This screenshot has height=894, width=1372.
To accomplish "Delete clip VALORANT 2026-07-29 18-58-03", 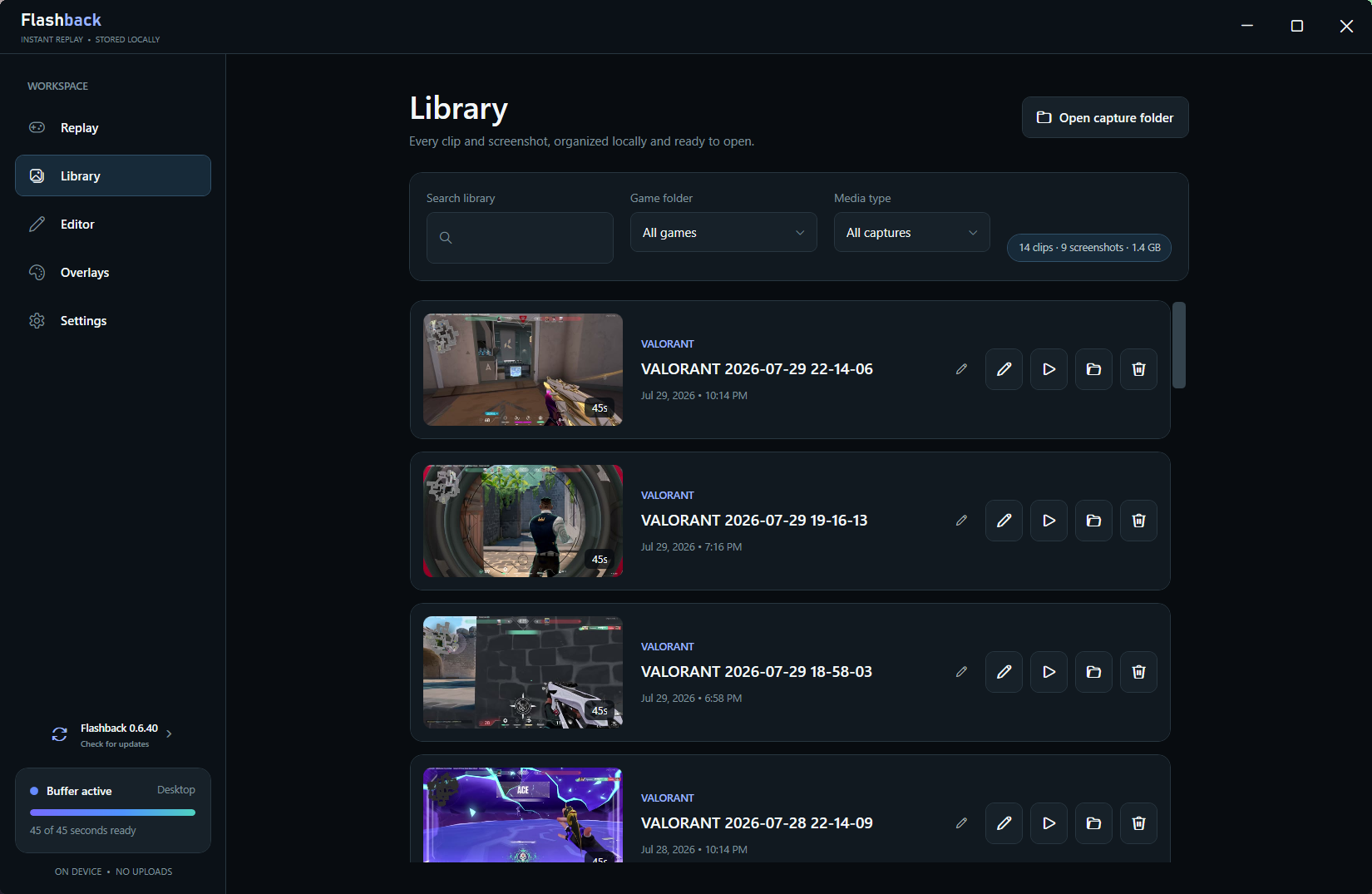I will point(1139,672).
